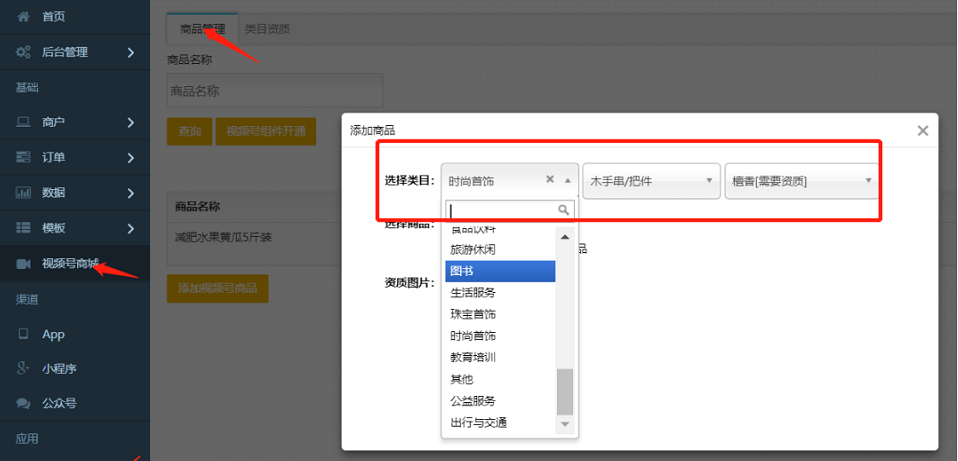Click the 小程序 sidebar icon
The width and height of the screenshot is (958, 461).
tap(23, 369)
